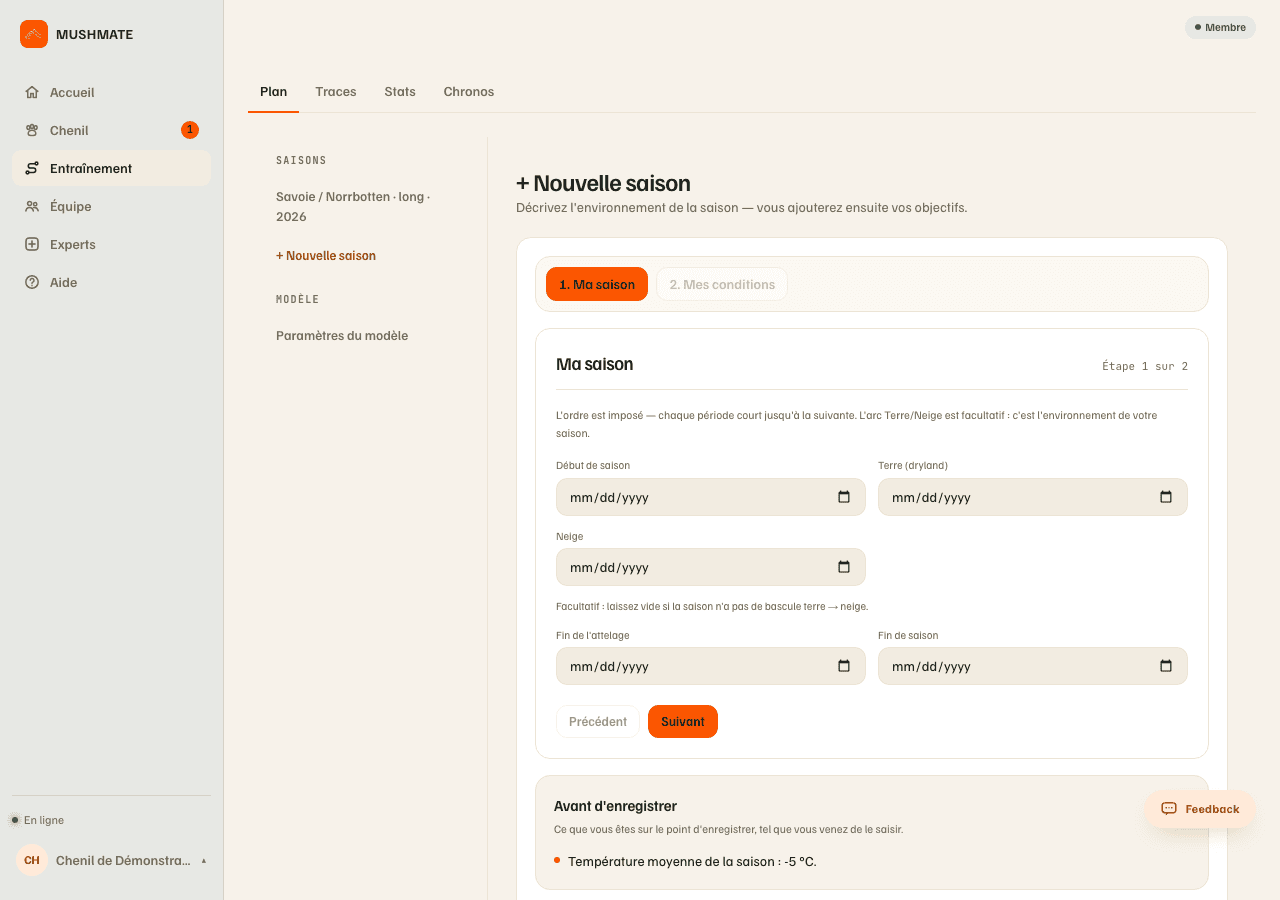Switch to the Traces tab
The image size is (1280, 900).
336,91
